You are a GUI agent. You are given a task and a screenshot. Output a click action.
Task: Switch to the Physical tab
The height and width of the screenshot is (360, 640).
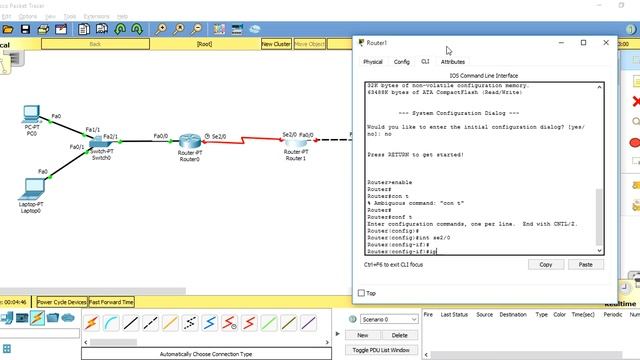(373, 62)
